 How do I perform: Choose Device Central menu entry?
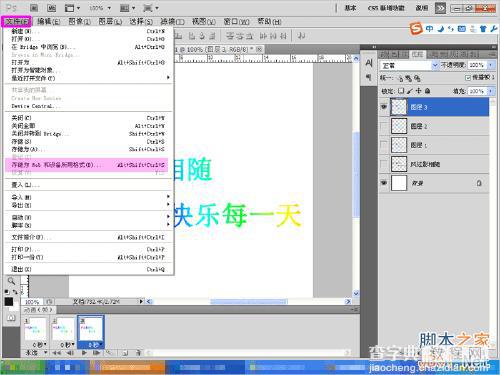point(88,106)
